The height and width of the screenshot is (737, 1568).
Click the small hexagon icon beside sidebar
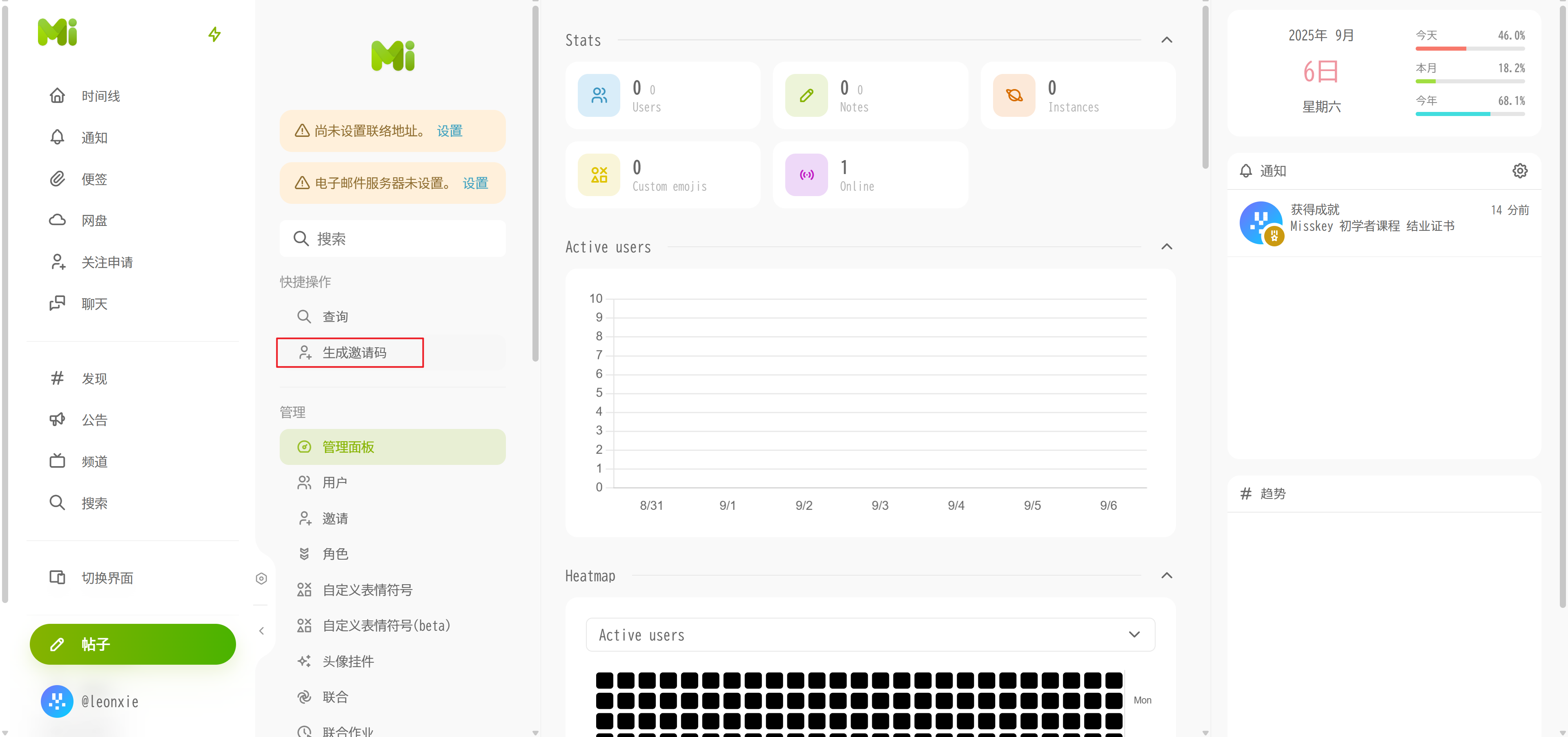click(x=261, y=578)
